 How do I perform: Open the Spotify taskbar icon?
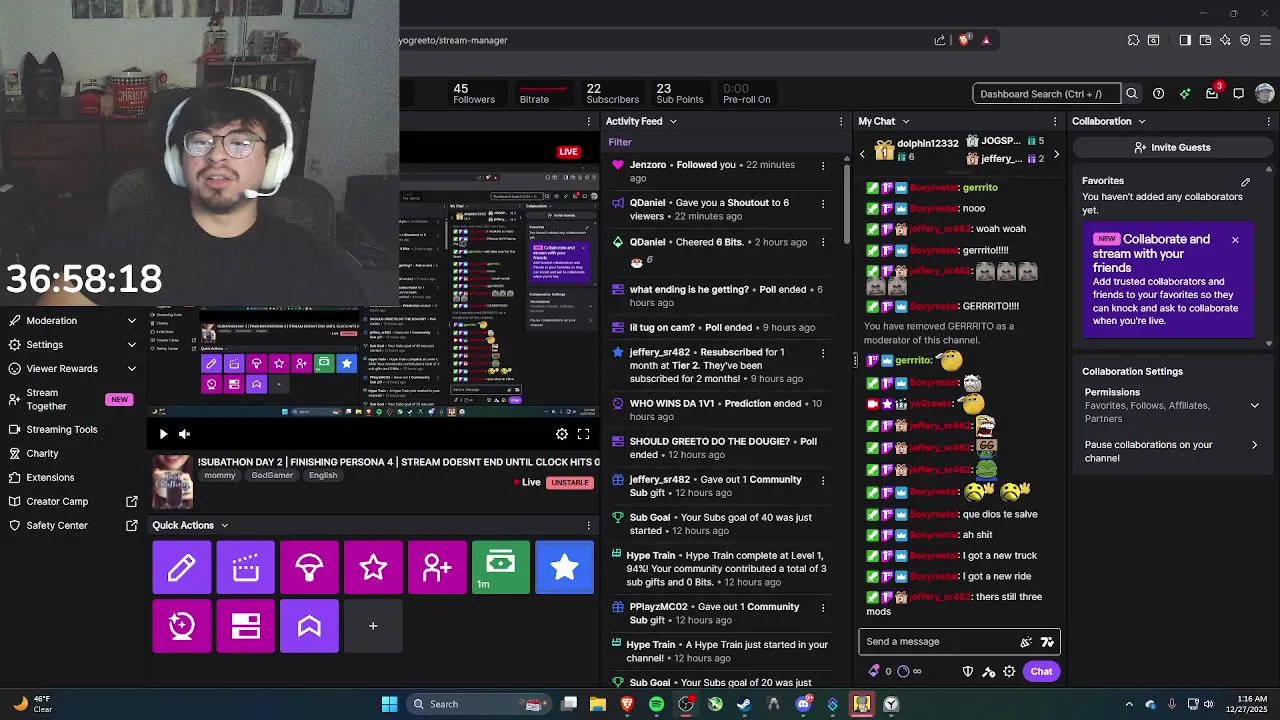(656, 704)
